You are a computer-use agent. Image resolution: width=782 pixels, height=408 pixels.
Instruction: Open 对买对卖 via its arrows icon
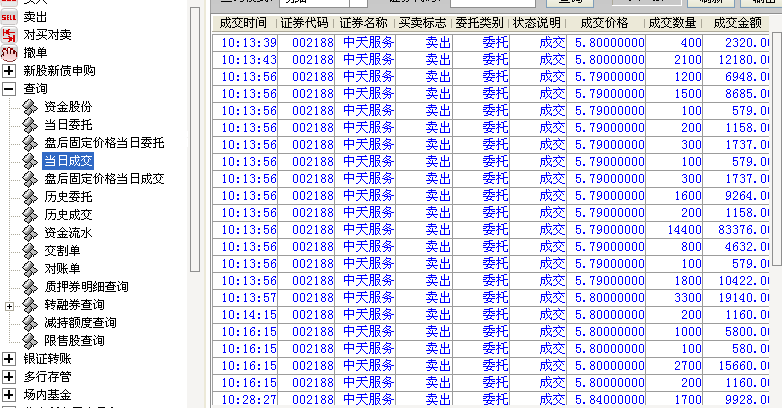tap(8, 35)
